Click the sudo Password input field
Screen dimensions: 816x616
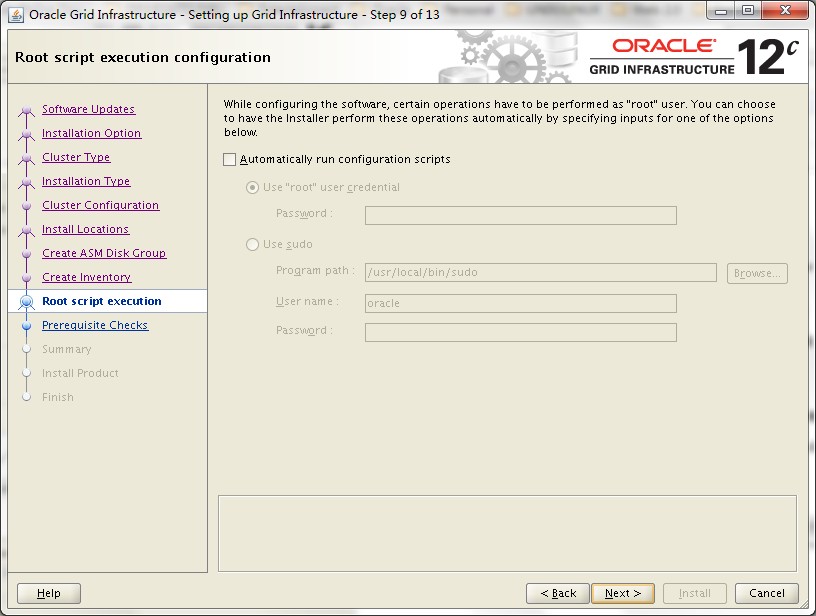pyautogui.click(x=520, y=332)
